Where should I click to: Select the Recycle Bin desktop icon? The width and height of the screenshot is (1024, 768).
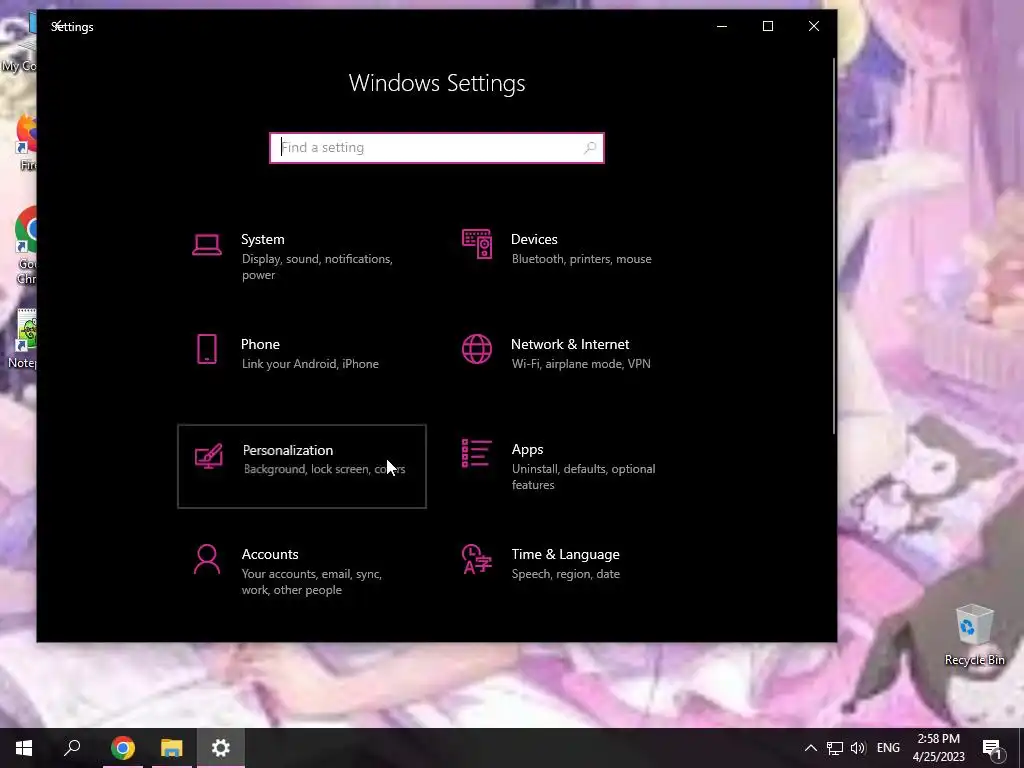click(x=974, y=635)
